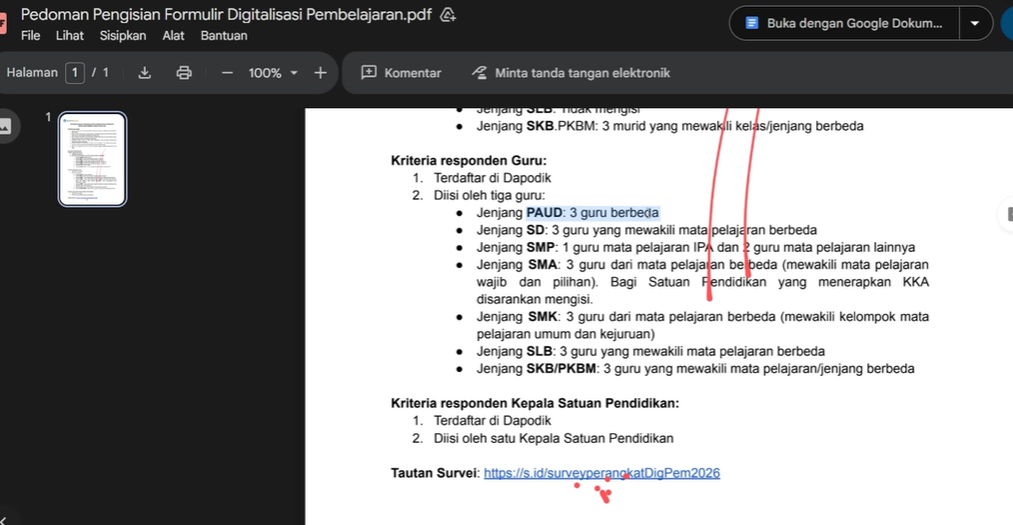1013x525 pixels.
Task: Click Diisi oleh satu Kepala Satuan Pendidikan
Action: pos(554,438)
